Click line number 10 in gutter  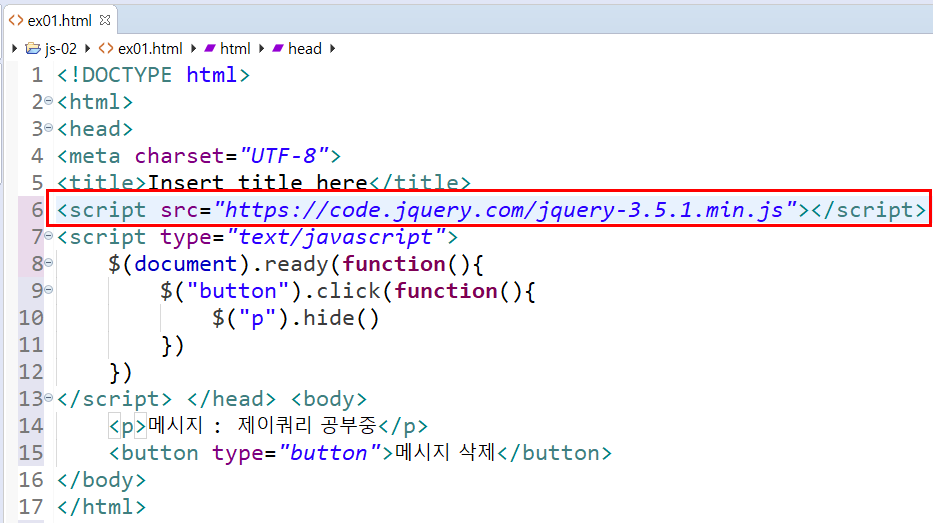(31, 318)
